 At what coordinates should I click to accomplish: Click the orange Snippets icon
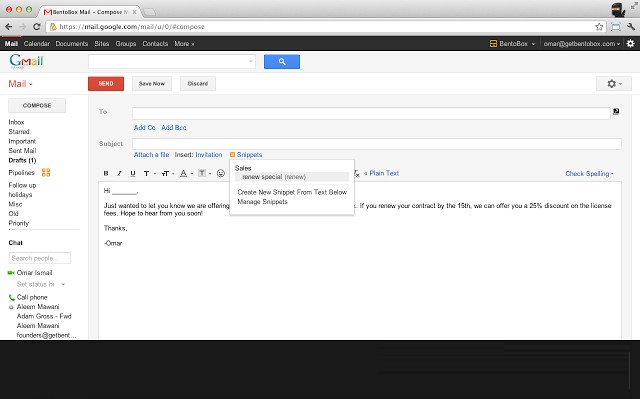(x=232, y=155)
